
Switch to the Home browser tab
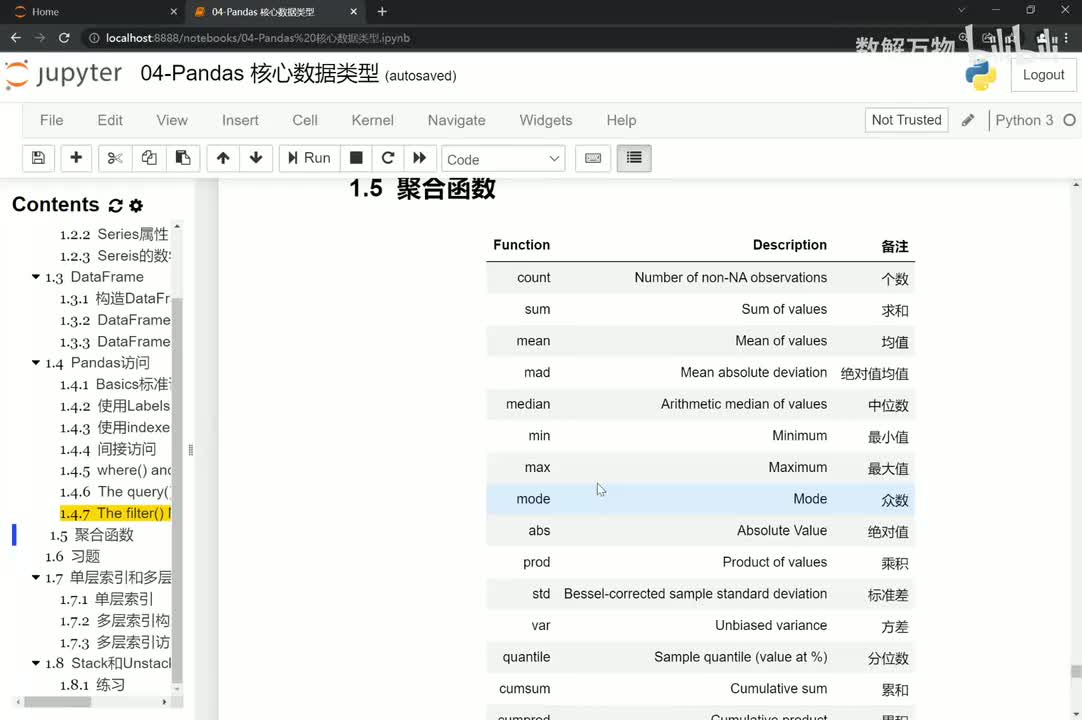[x=91, y=12]
